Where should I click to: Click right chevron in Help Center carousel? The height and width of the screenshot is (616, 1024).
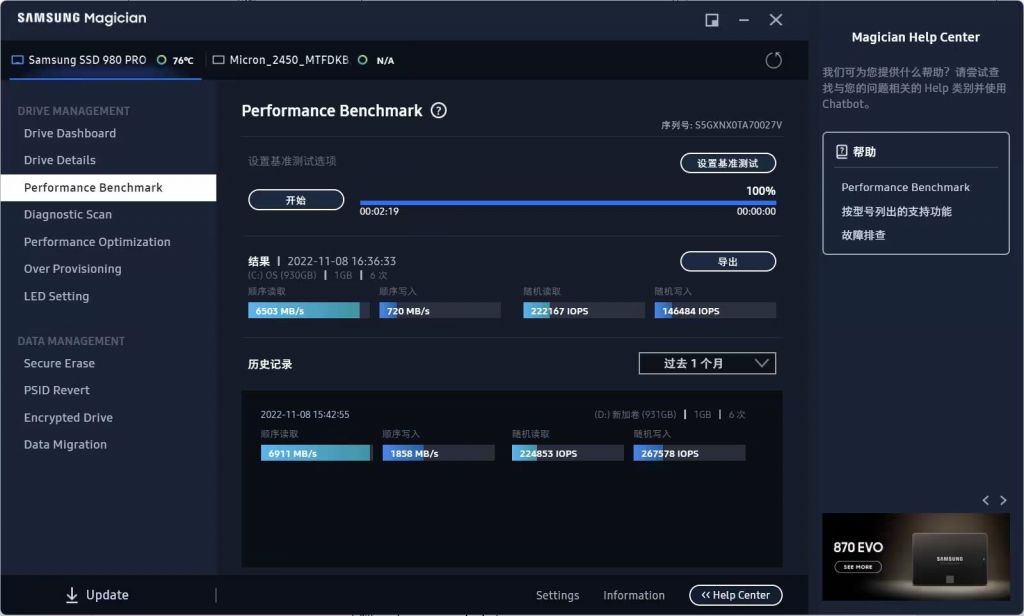point(1003,500)
